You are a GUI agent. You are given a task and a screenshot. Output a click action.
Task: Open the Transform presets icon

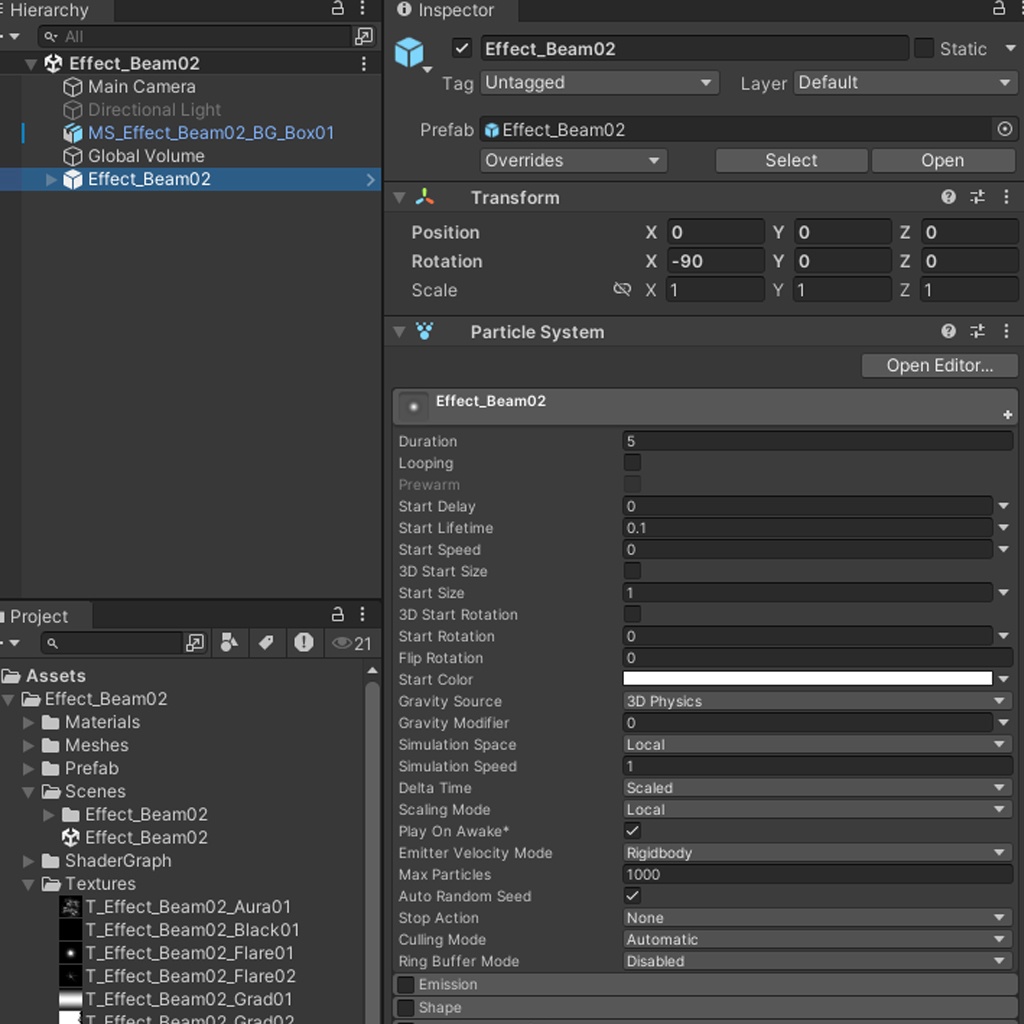pyautogui.click(x=977, y=197)
